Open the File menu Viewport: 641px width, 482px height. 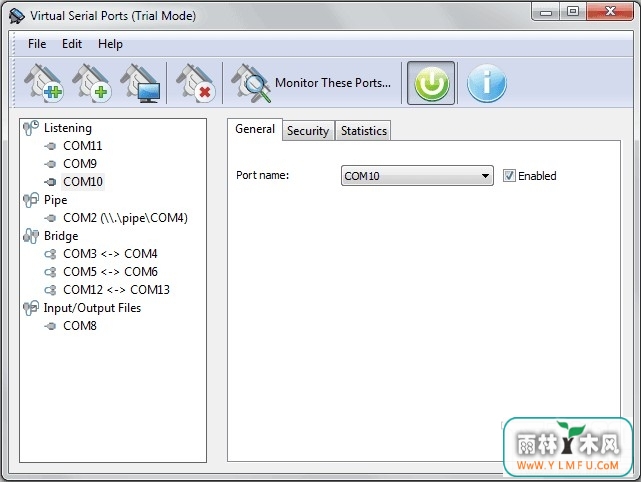(37, 44)
